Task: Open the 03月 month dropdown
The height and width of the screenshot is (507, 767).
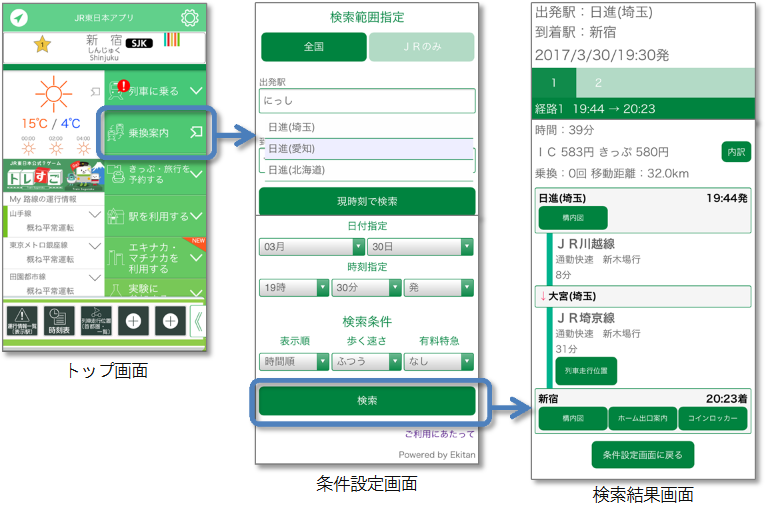Action: pos(312,247)
